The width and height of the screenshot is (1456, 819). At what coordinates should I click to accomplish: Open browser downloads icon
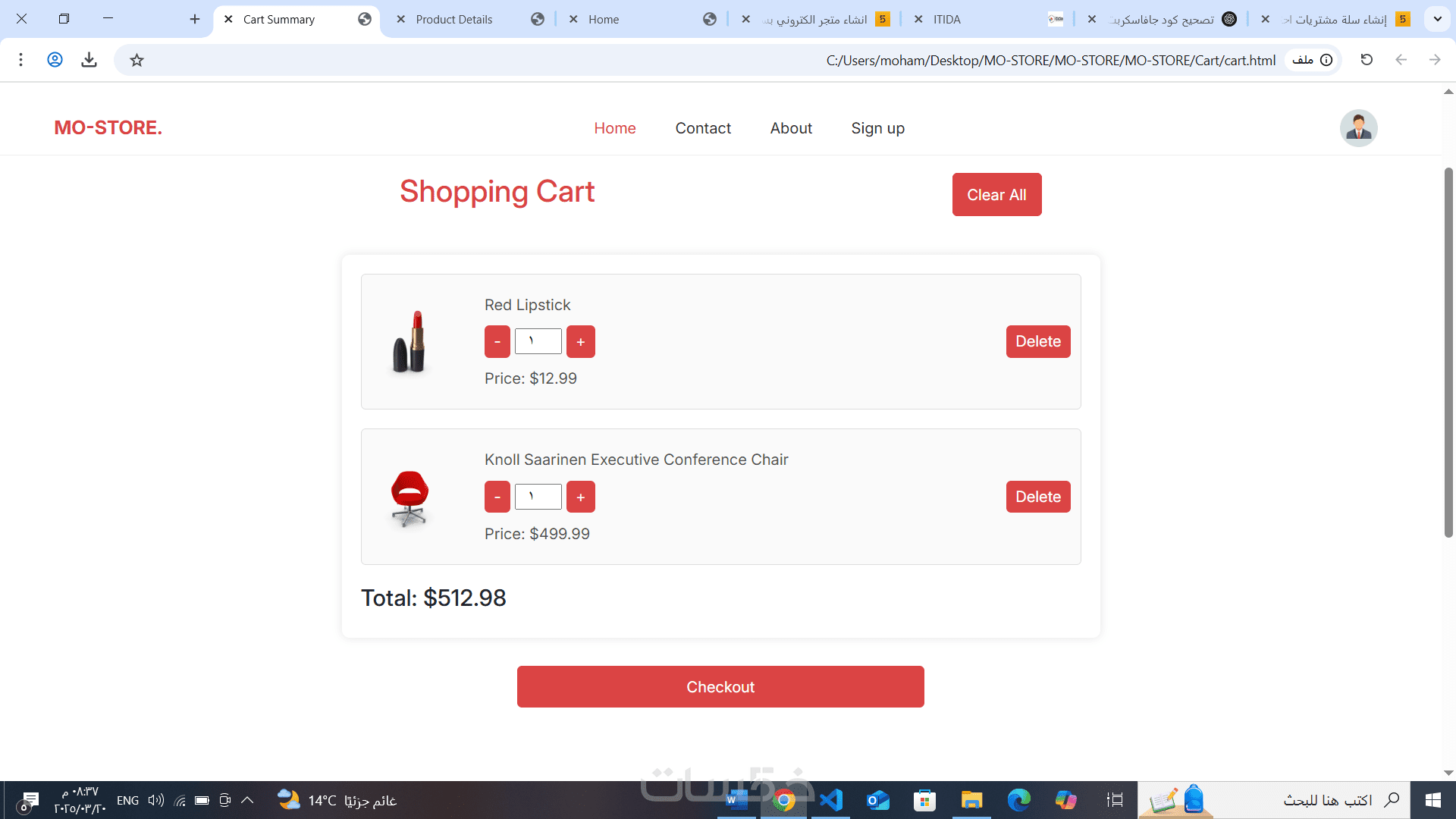(89, 60)
